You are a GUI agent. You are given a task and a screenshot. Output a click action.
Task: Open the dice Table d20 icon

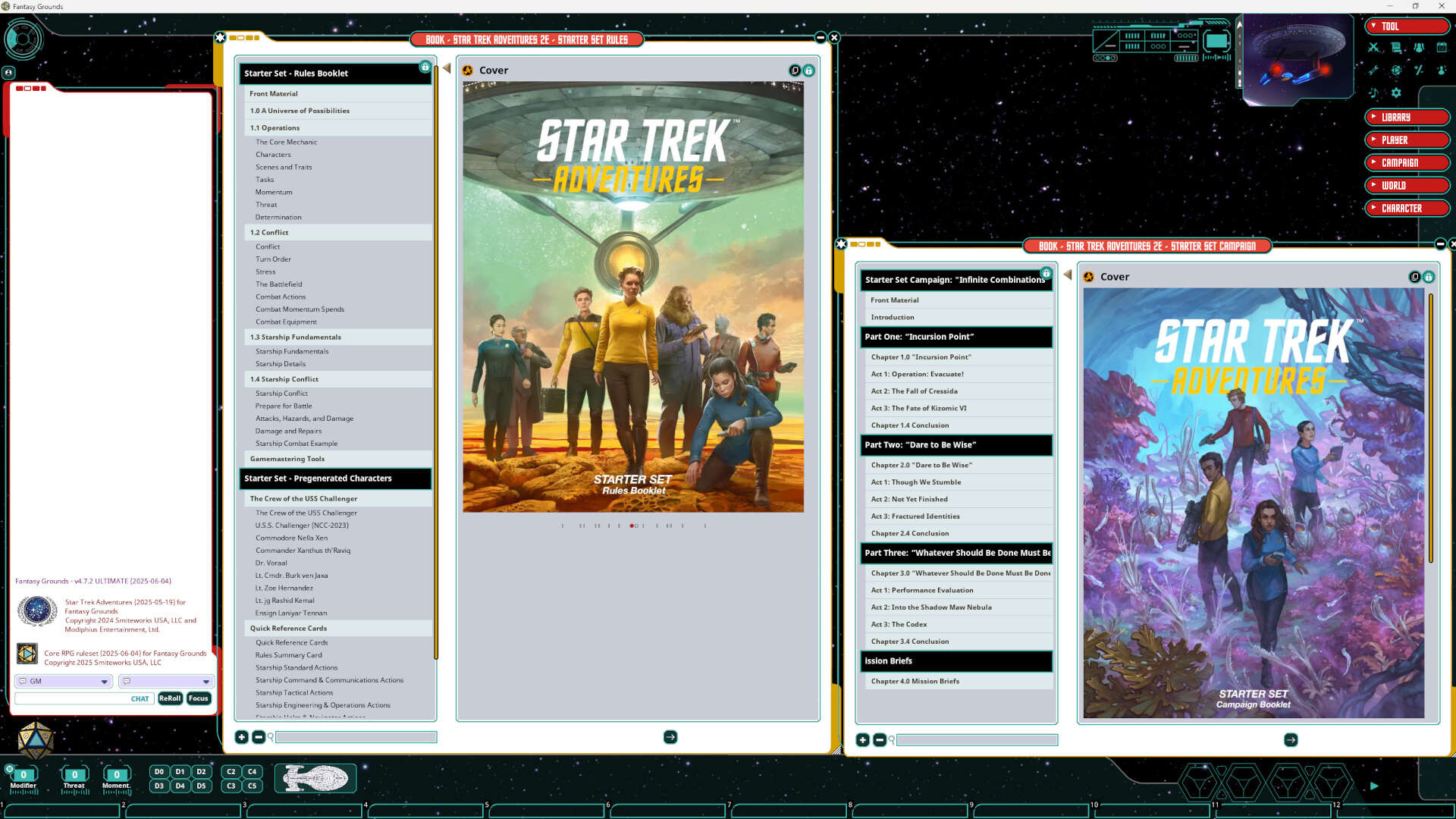(1396, 70)
